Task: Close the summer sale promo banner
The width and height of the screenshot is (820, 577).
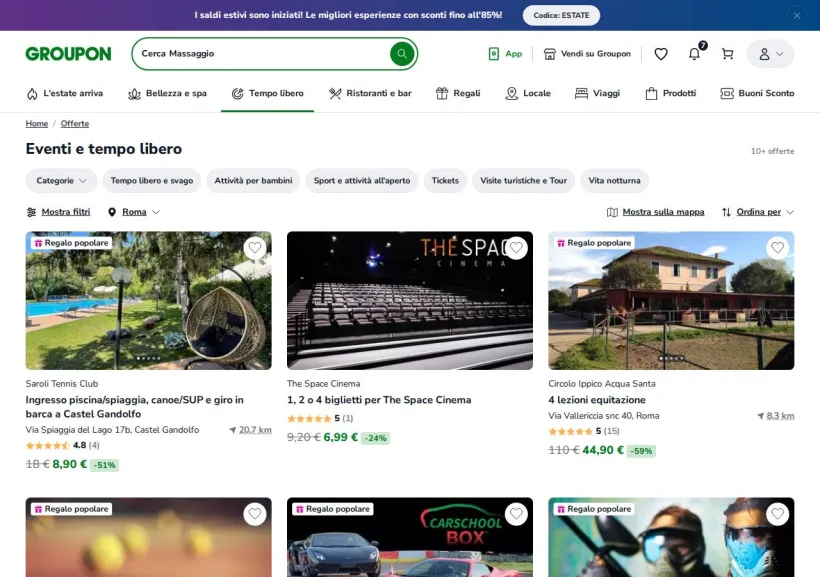Action: coord(797,15)
